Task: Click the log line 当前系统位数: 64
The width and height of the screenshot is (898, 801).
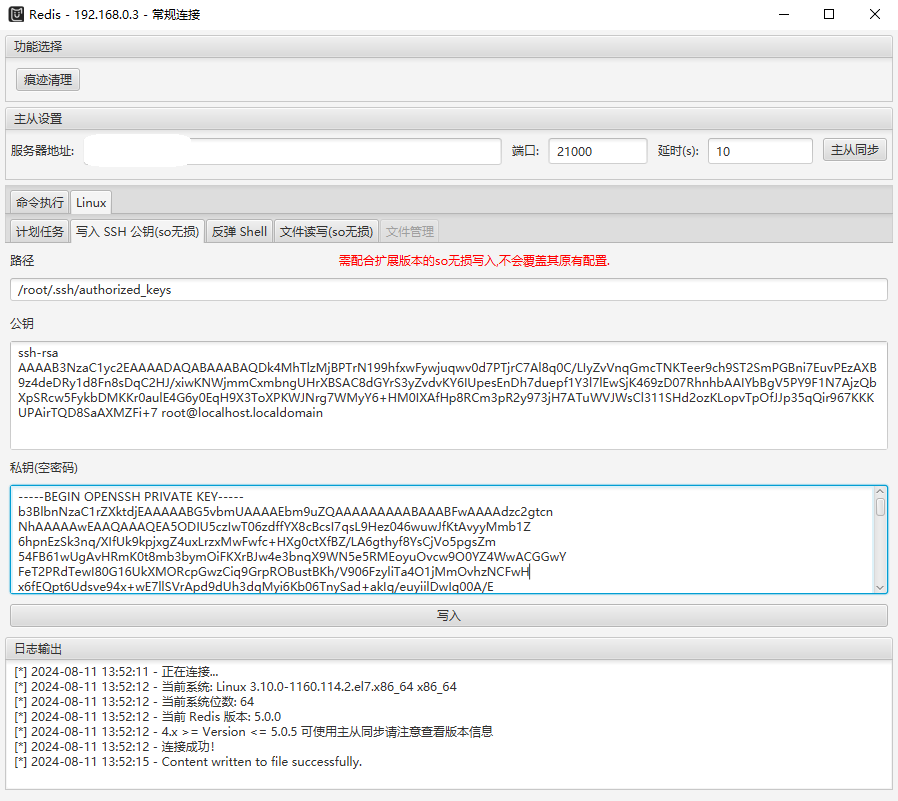Action: 134,701
